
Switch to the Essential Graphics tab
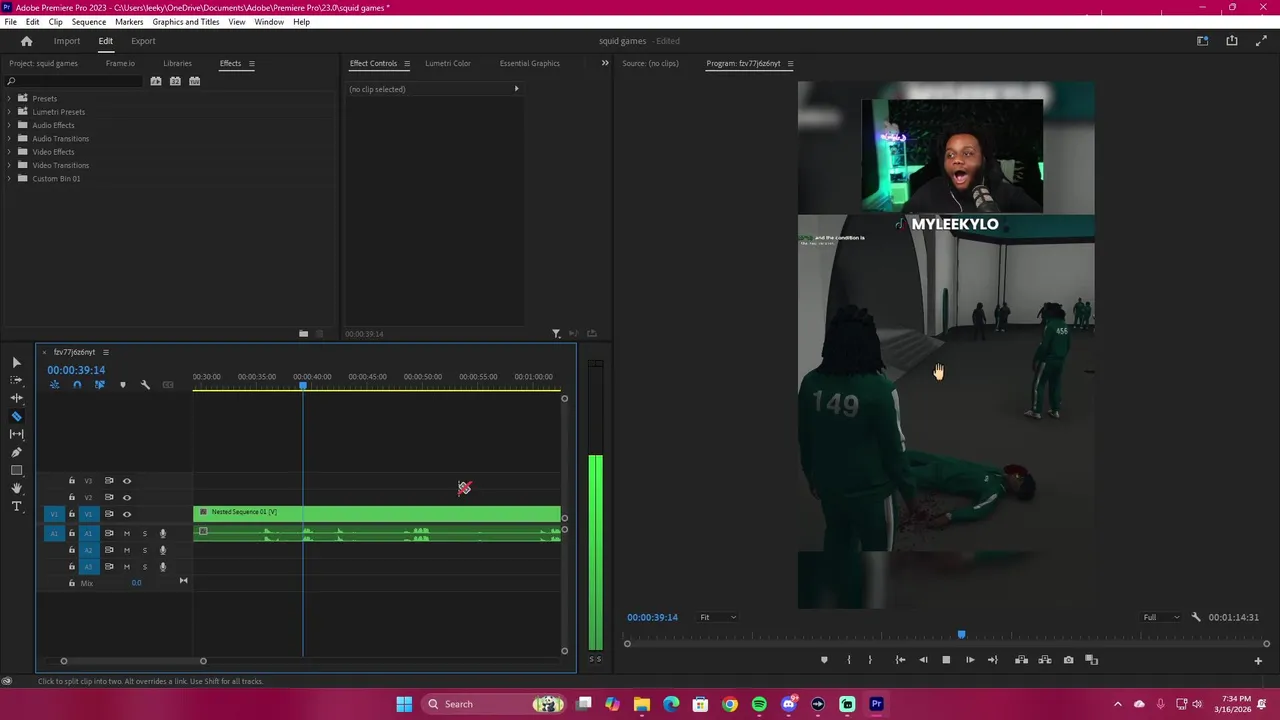tap(529, 63)
